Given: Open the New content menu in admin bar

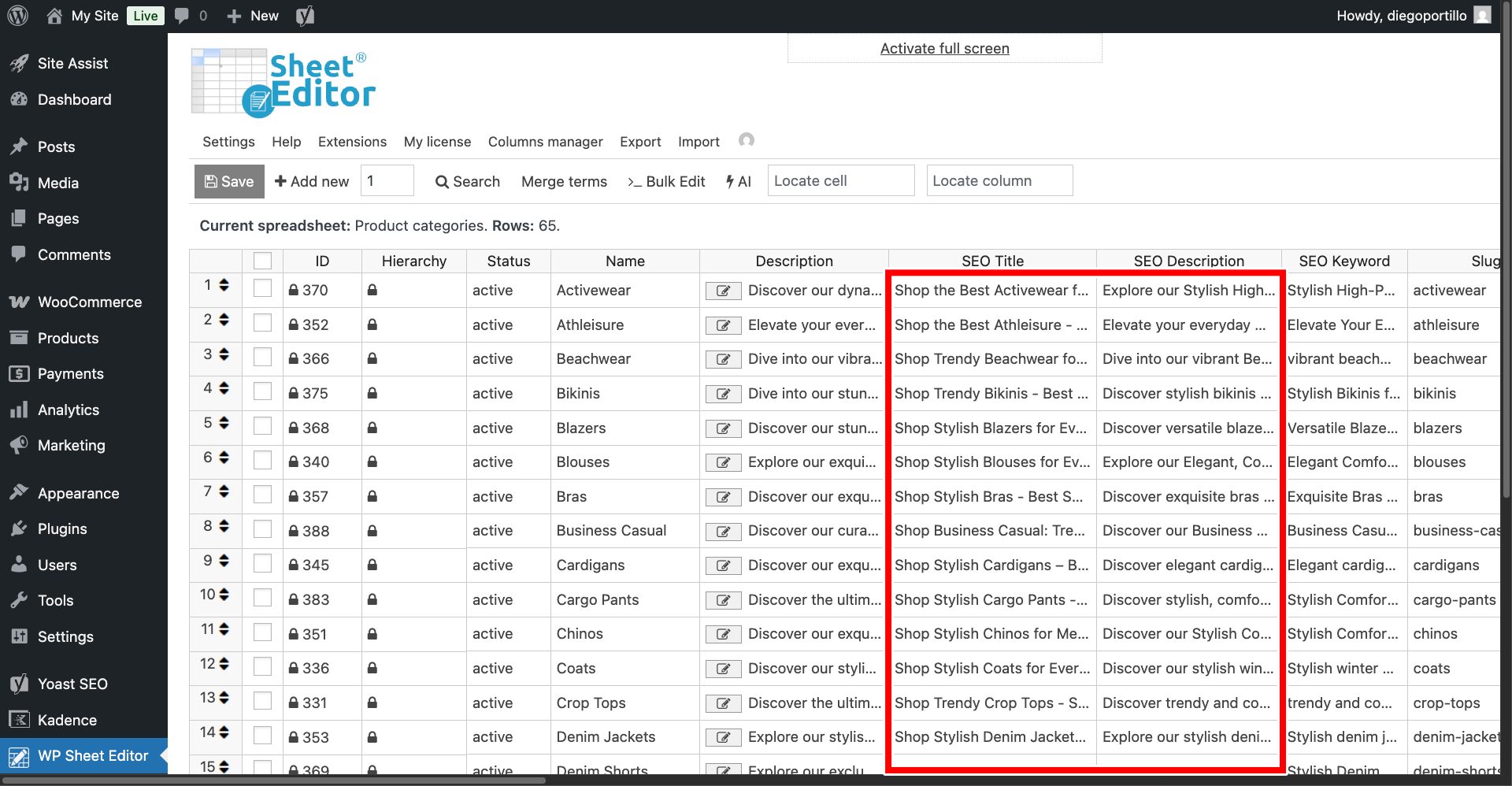Looking at the screenshot, I should tap(253, 16).
